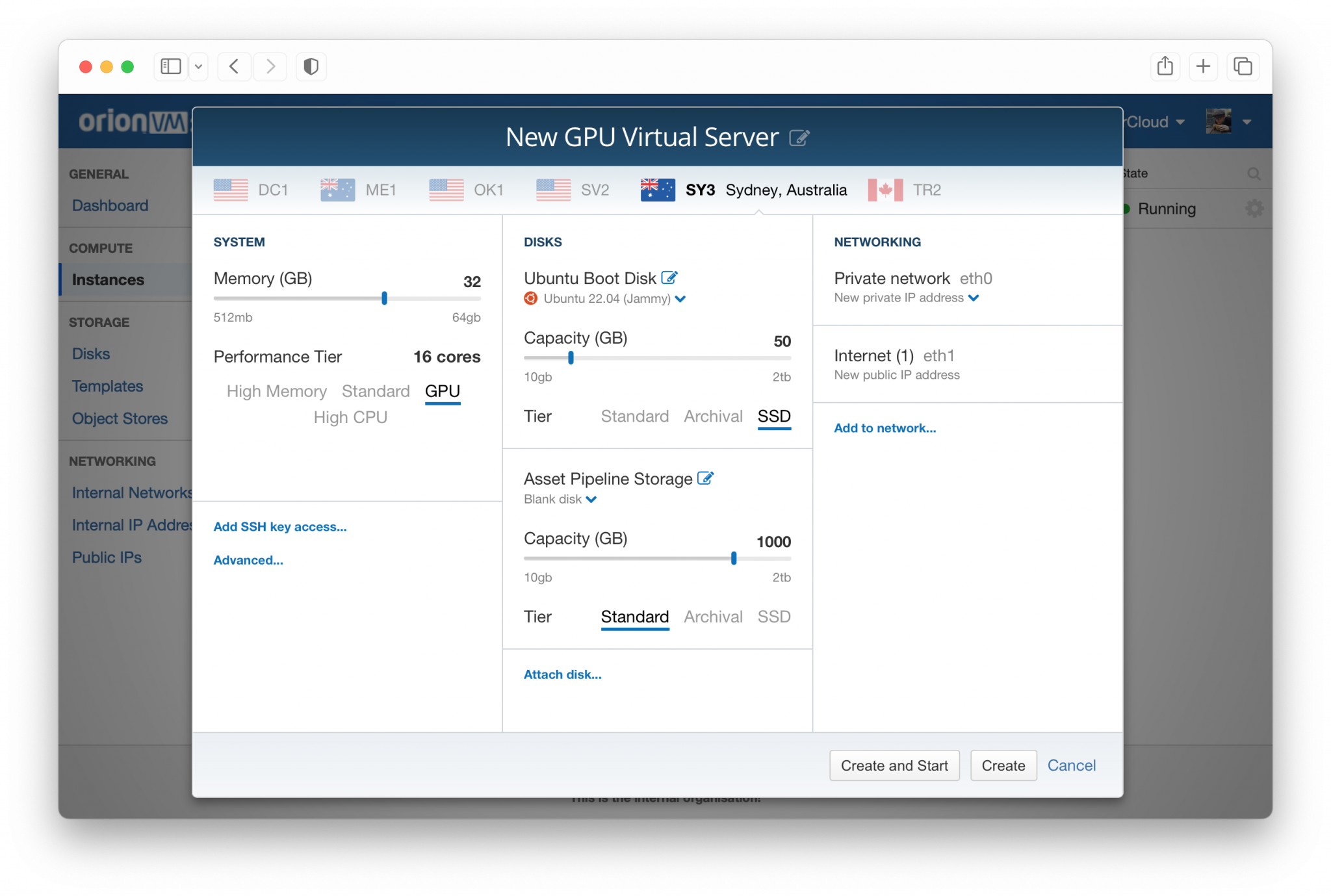Open the Ubuntu 22.04 (Jammy) image dropdown
Viewport: 1331px width, 896px height.
click(x=680, y=299)
